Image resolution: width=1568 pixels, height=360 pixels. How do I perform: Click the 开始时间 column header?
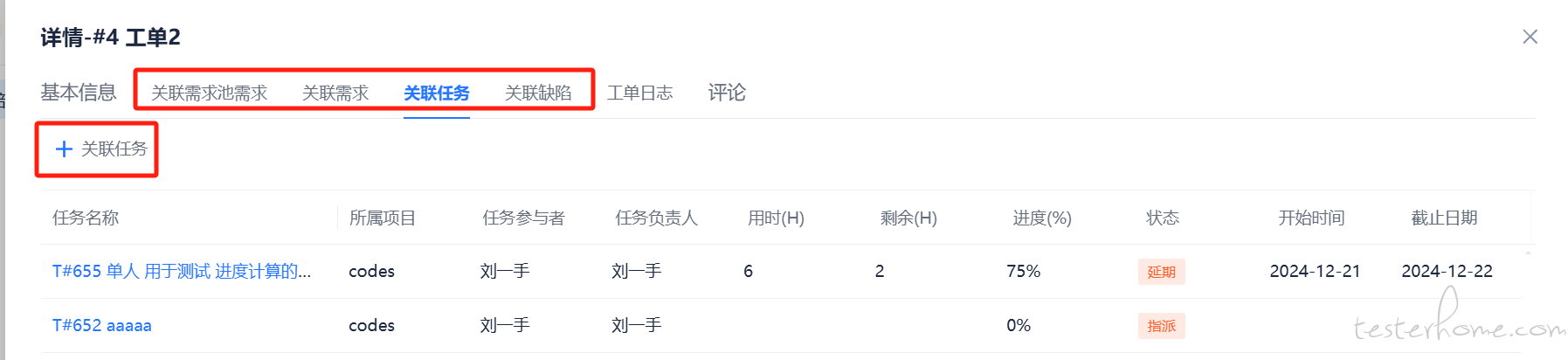pyautogui.click(x=1311, y=218)
